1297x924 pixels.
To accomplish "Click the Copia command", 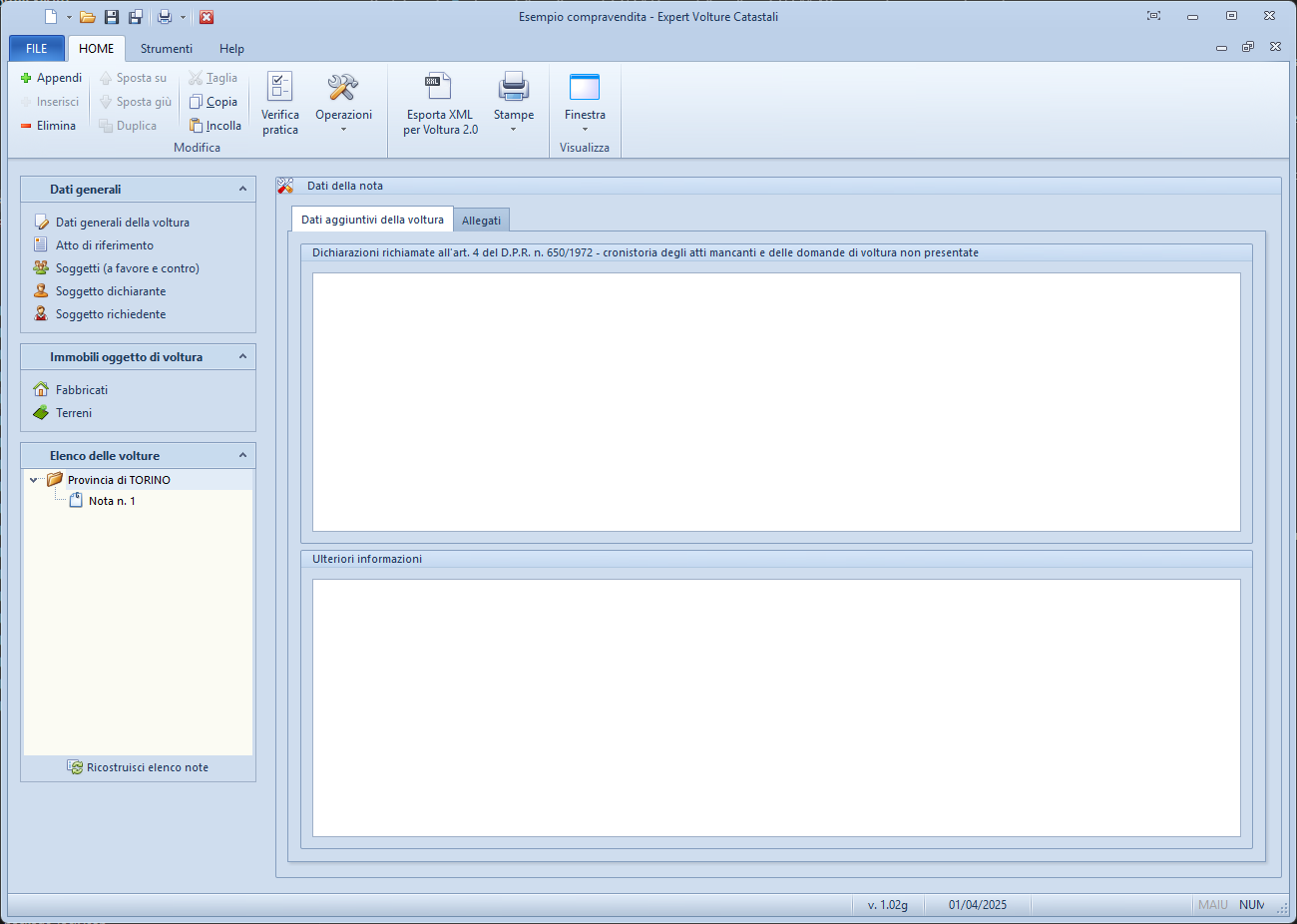I will 214,102.
